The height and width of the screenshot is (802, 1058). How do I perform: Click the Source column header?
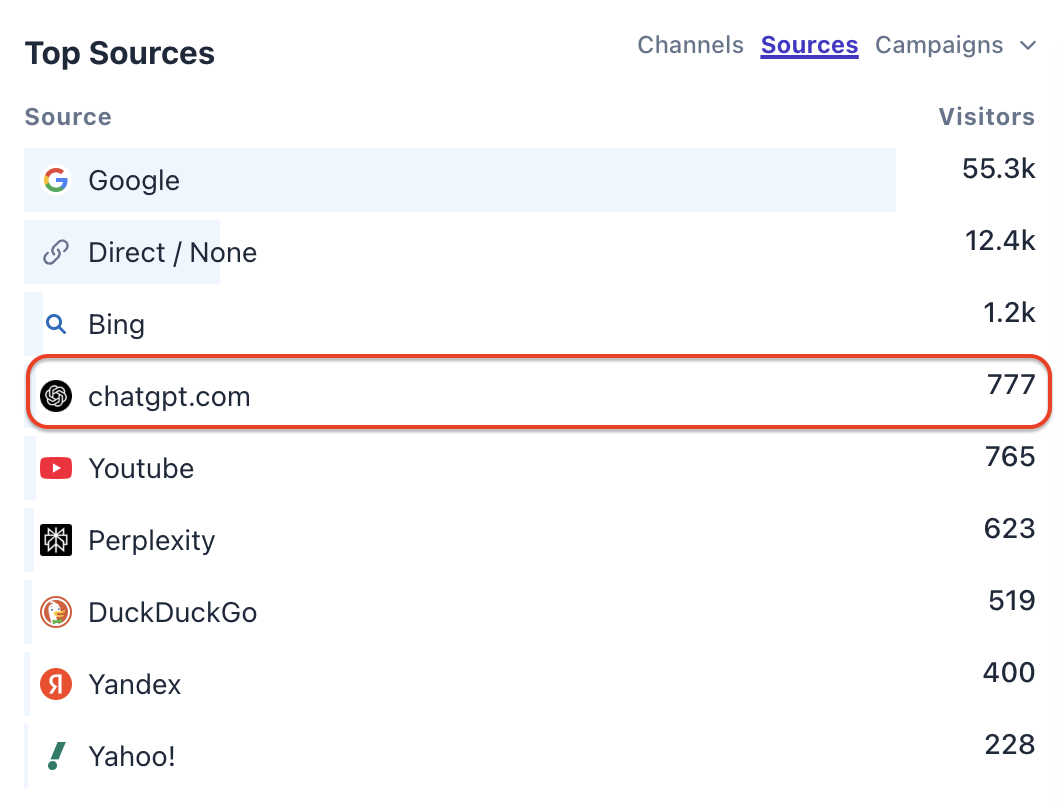pos(68,117)
